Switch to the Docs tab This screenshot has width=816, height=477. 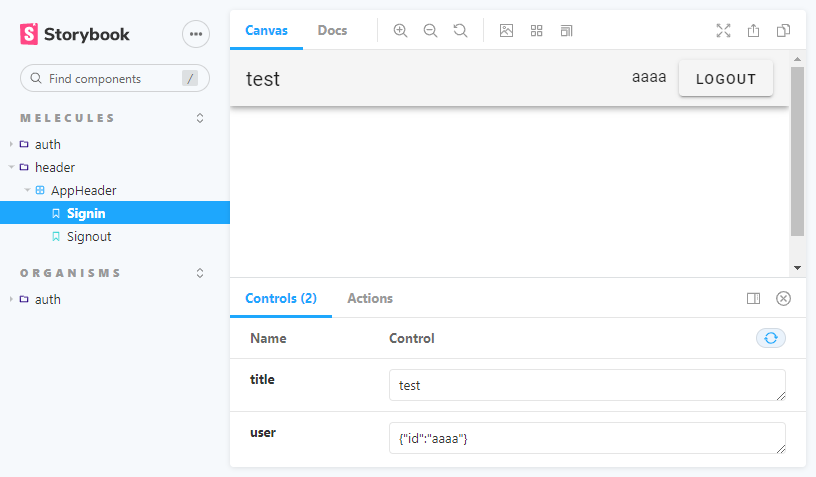point(332,31)
